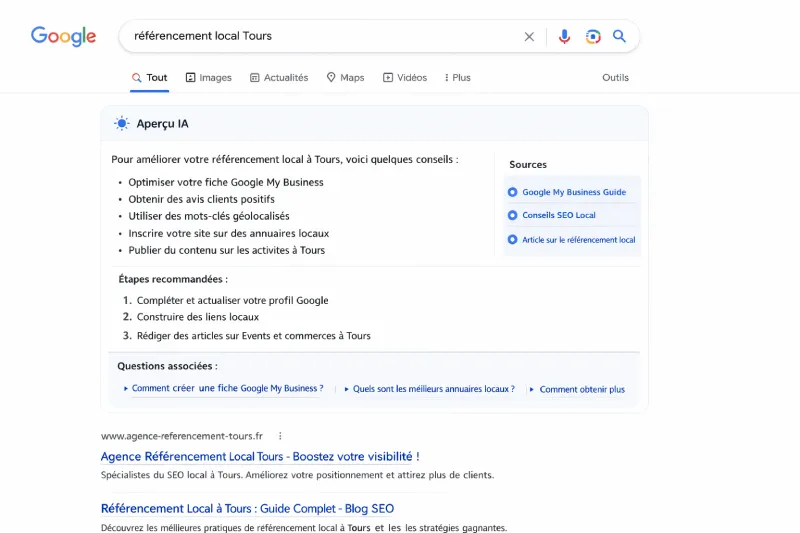Start voice search with microphone icon

coord(564,36)
